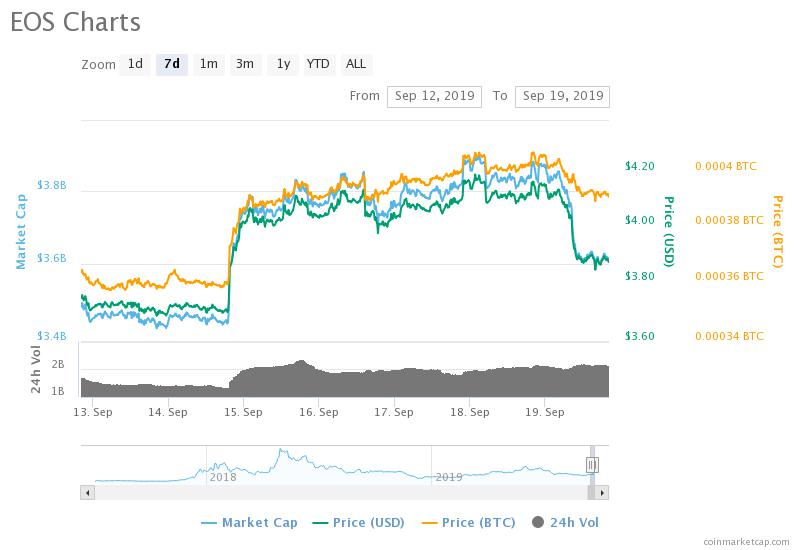Switch zoom to 3m
The image size is (800, 550).
(x=245, y=64)
